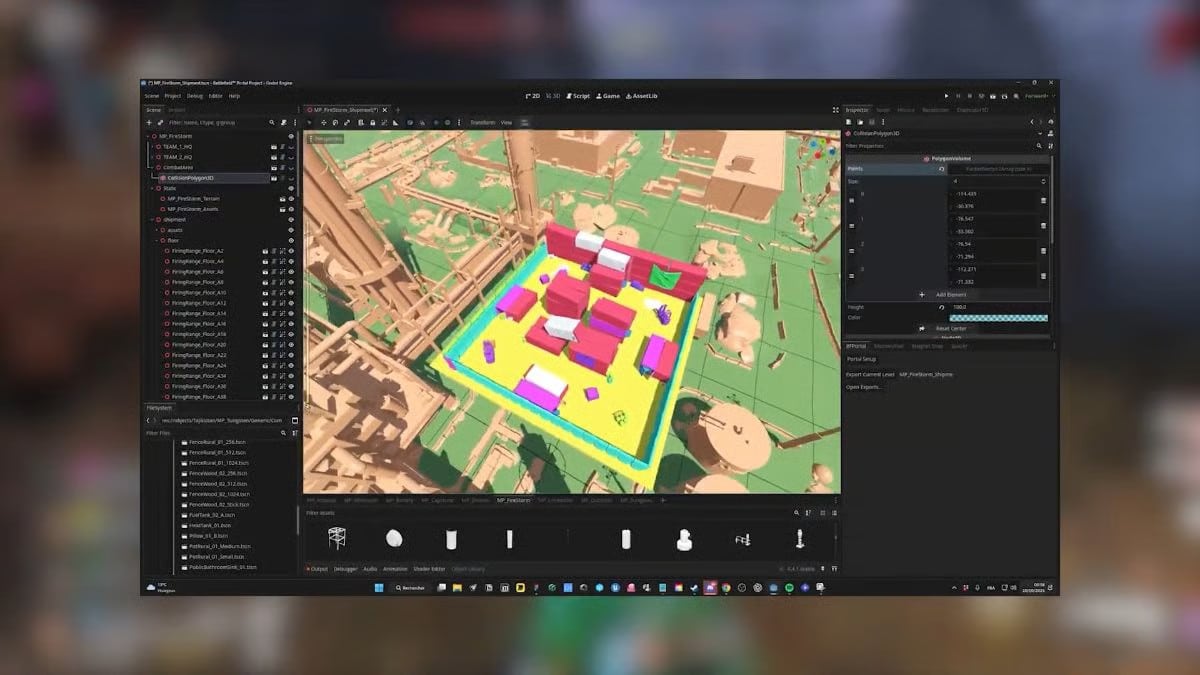The width and height of the screenshot is (1200, 675).
Task: Toggle visibility of MP_FireStorm_Terrain
Action: coord(291,198)
